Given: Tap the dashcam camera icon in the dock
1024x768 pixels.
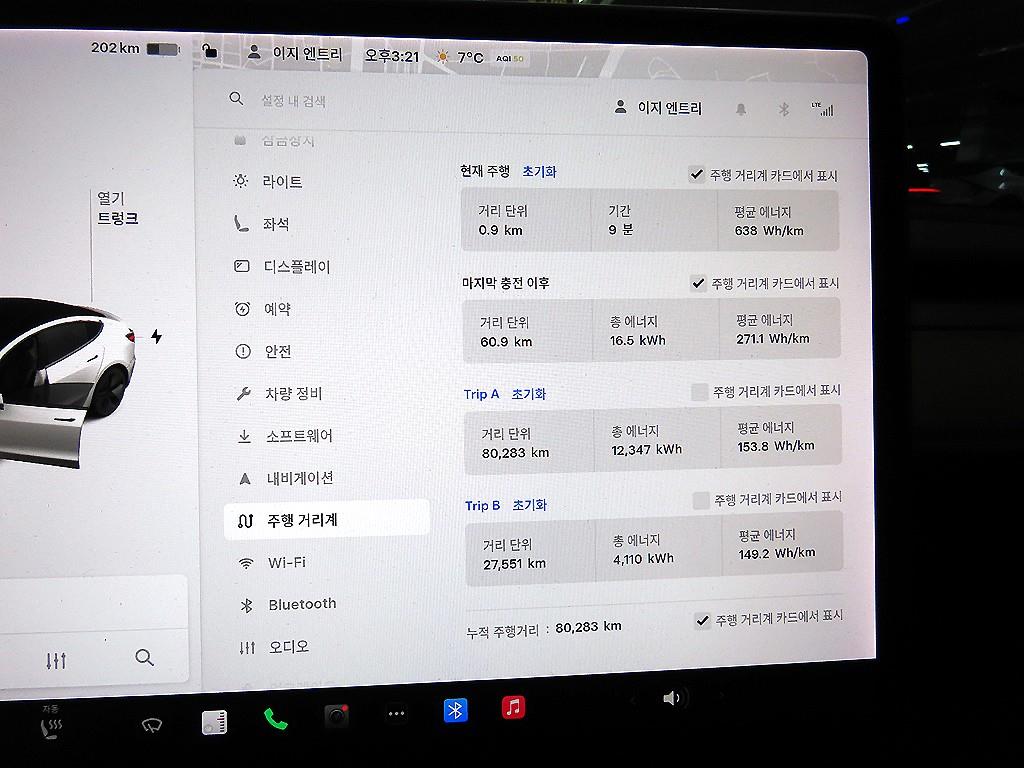Looking at the screenshot, I should pos(334,711).
